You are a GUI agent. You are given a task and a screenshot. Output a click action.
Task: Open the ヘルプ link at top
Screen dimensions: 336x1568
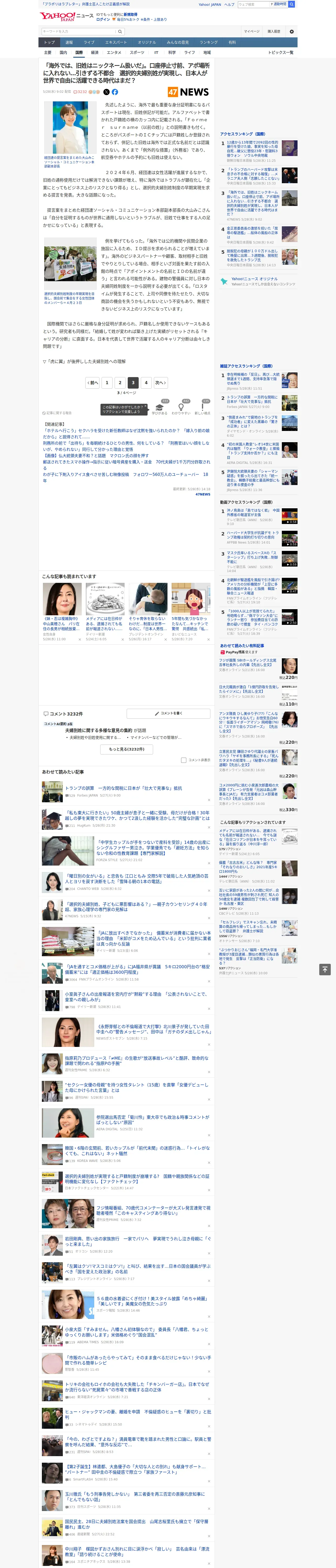click(229, 4)
